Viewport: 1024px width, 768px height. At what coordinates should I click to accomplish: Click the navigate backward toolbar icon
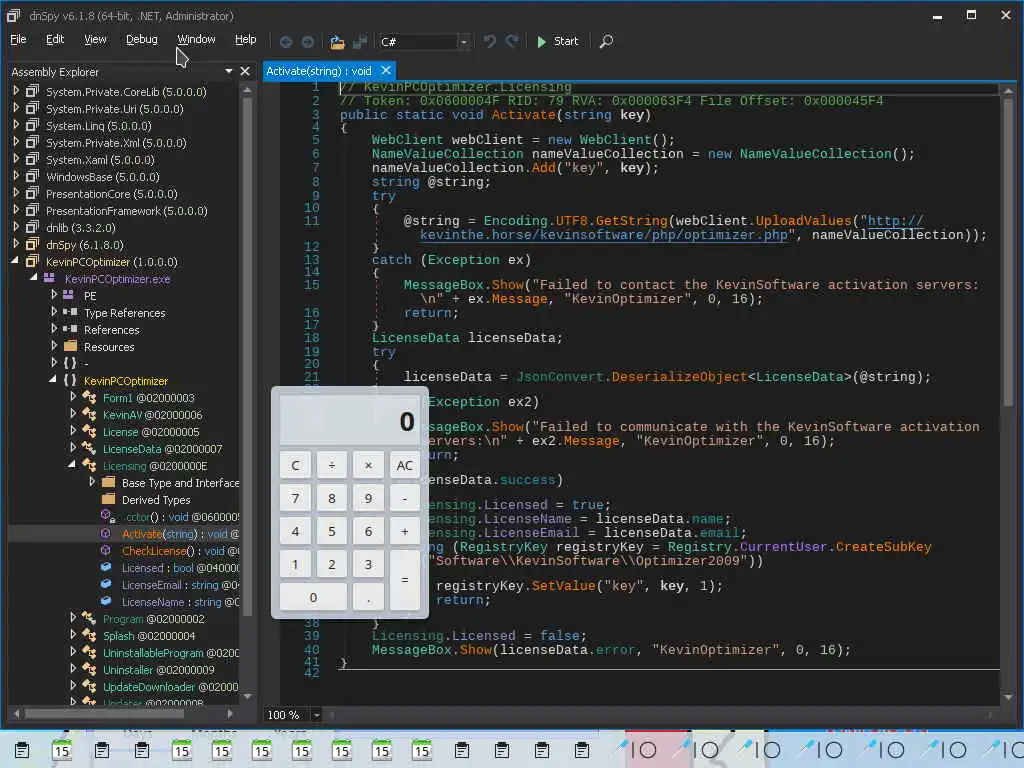(x=285, y=42)
